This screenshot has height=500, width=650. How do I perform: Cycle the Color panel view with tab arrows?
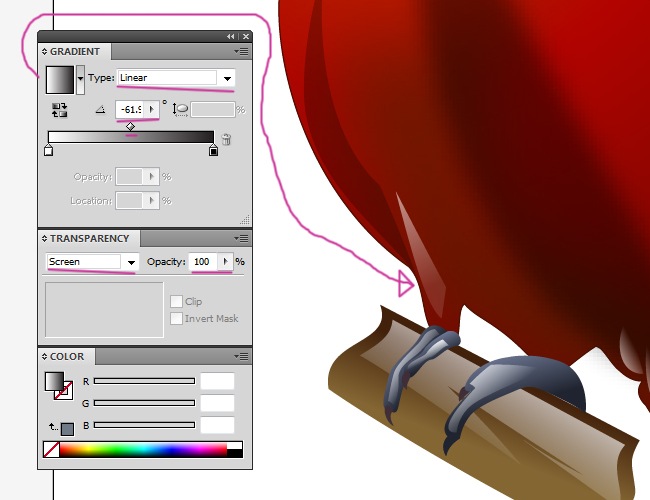click(44, 357)
